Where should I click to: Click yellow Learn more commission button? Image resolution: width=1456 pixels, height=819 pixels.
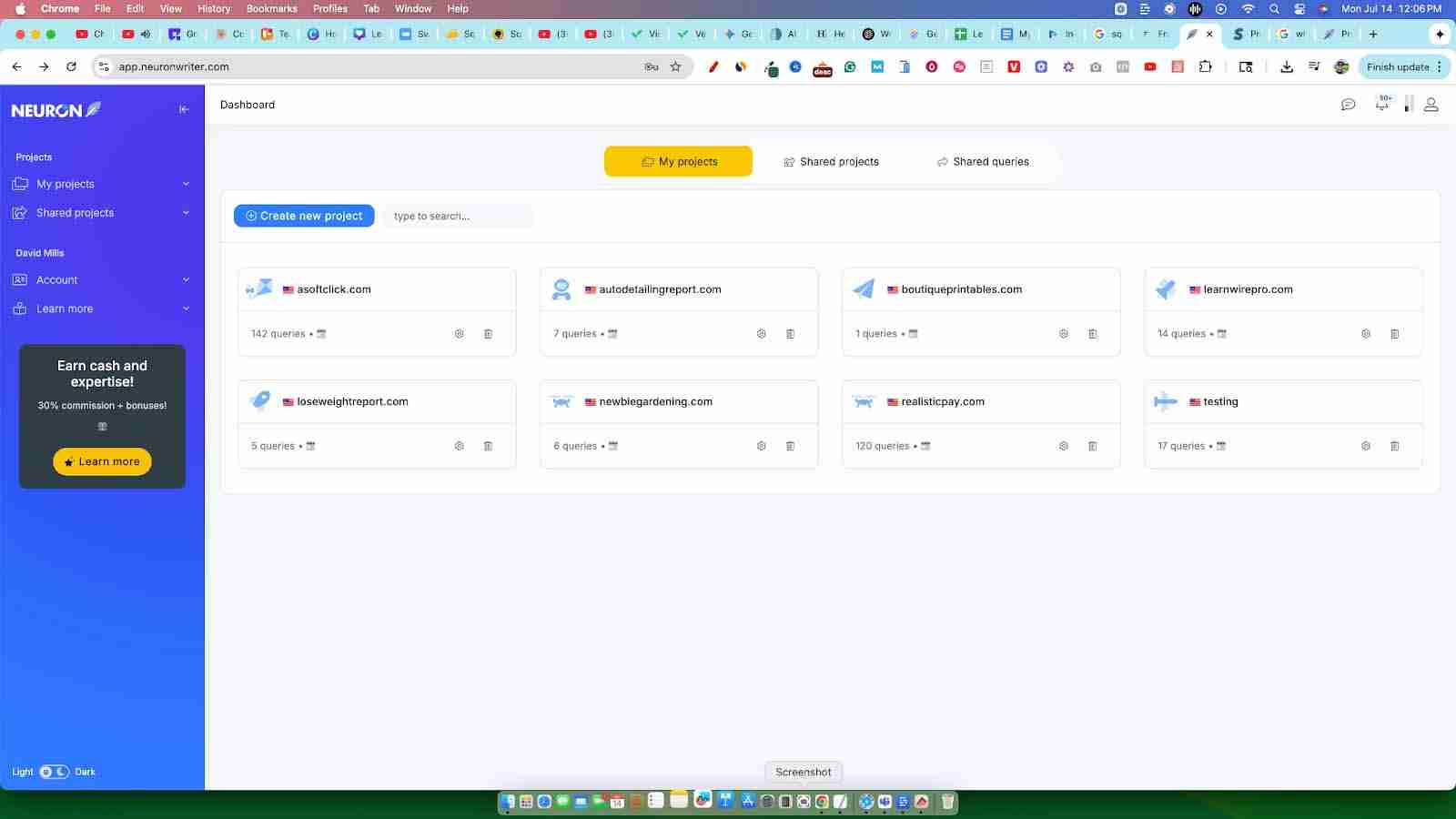102,461
